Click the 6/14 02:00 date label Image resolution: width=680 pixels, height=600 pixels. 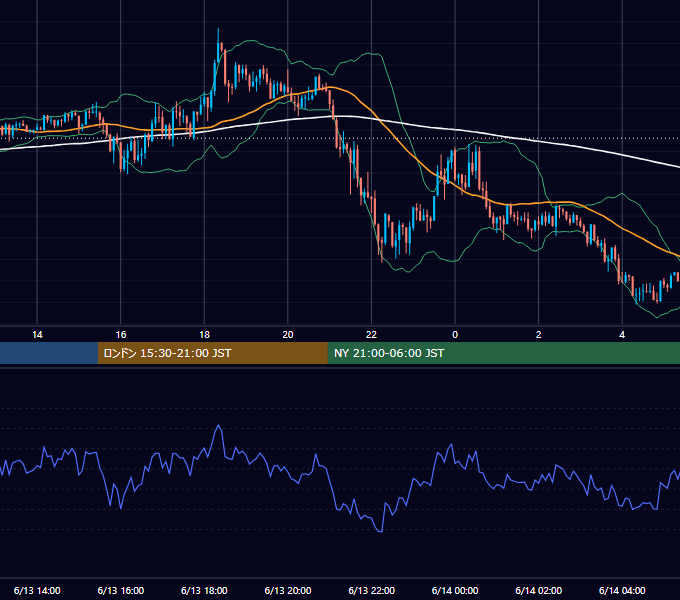[x=538, y=590]
